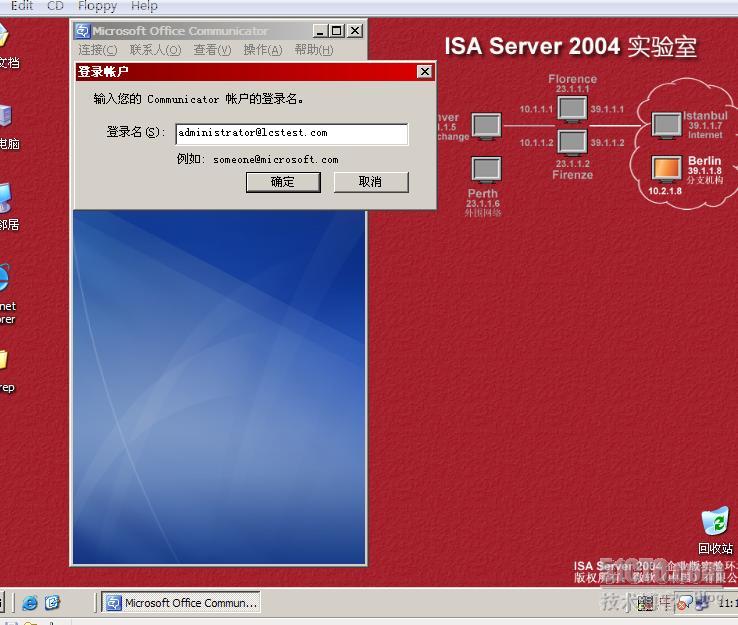The image size is (738, 625).
Task: Open the 联系人(O) menu in Communicator
Action: coord(155,50)
